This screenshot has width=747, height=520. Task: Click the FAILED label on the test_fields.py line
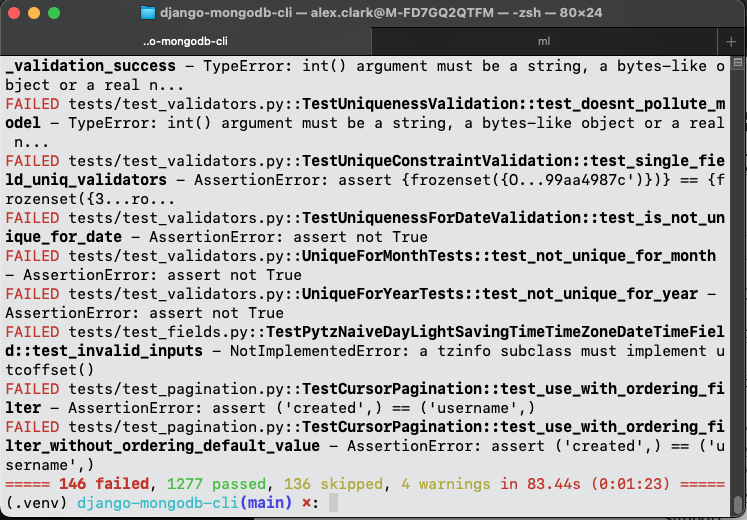[x=32, y=332]
